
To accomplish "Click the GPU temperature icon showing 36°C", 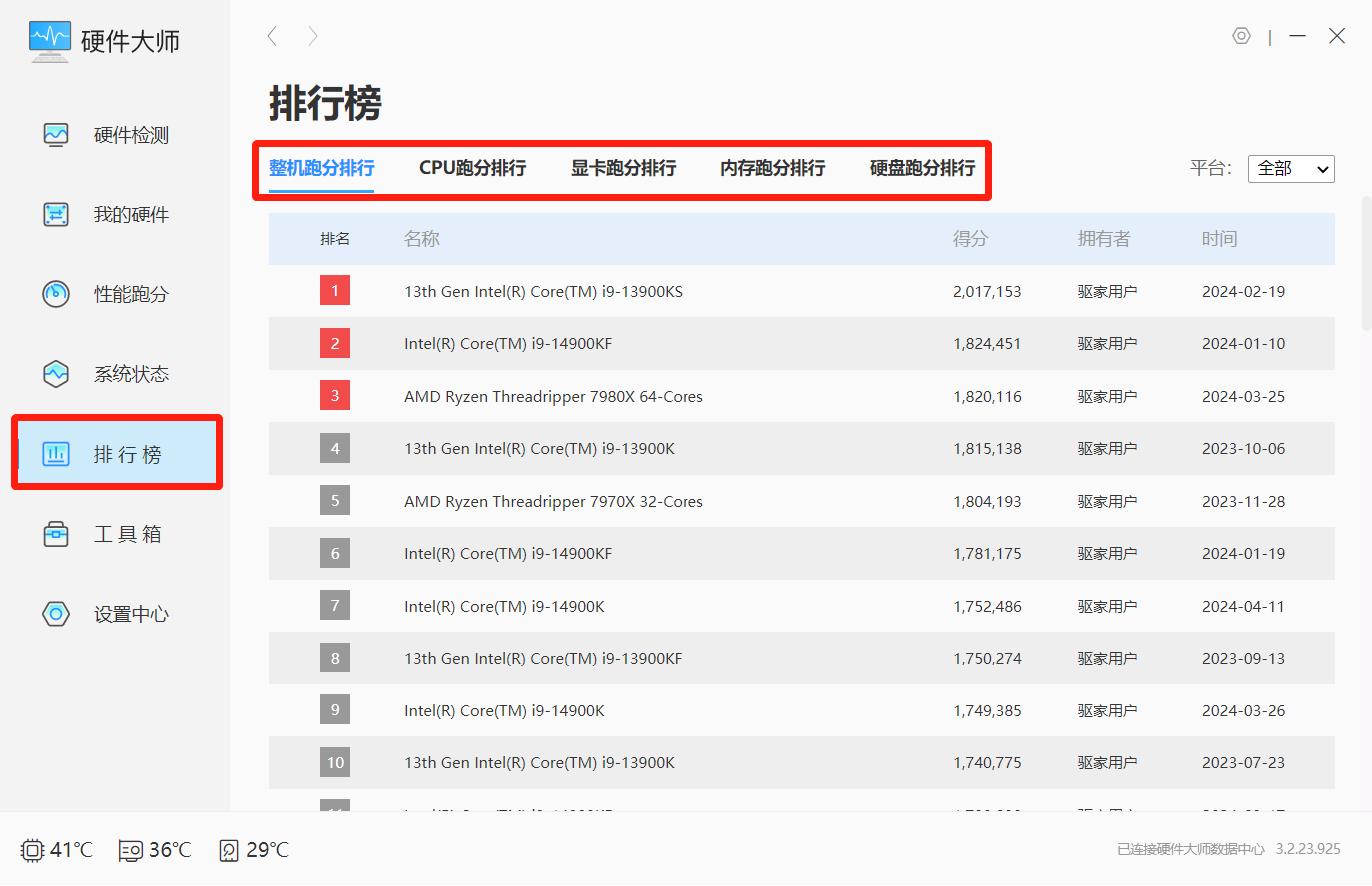I will tap(131, 850).
